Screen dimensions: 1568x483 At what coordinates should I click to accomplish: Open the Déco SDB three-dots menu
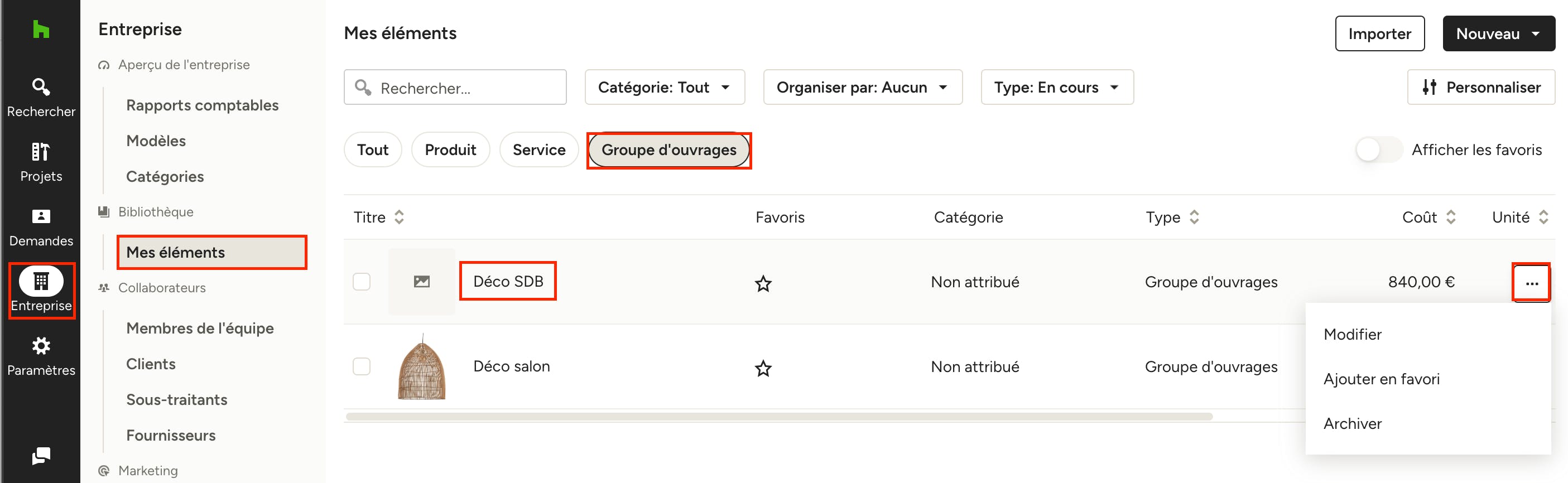[1532, 283]
